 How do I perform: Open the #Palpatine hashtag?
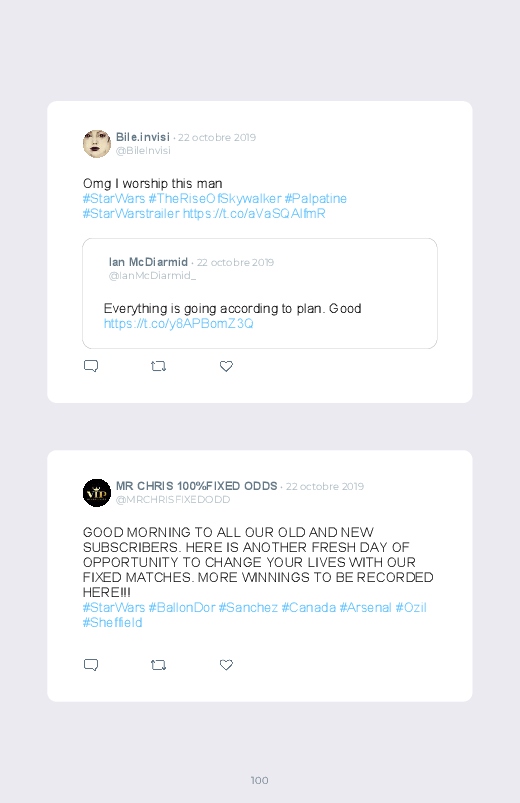click(316, 199)
